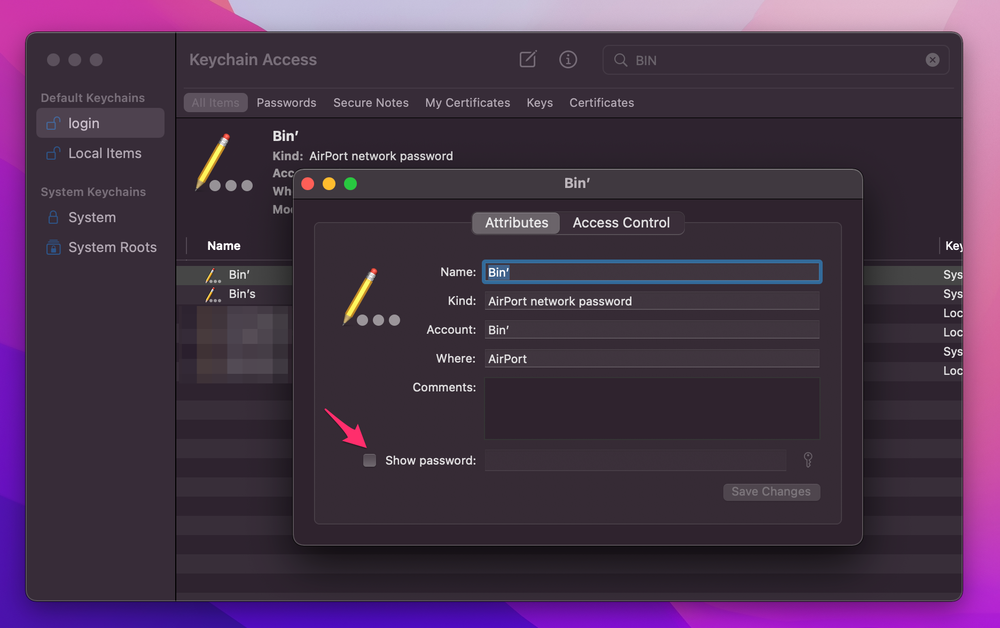1000x628 pixels.
Task: Click the Where field containing AirPort
Action: [652, 358]
